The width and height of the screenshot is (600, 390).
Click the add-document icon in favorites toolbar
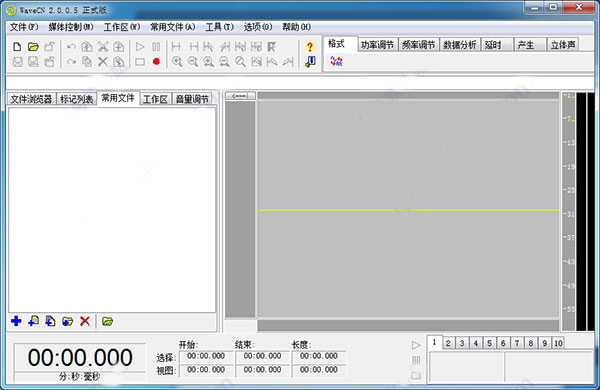click(x=50, y=321)
